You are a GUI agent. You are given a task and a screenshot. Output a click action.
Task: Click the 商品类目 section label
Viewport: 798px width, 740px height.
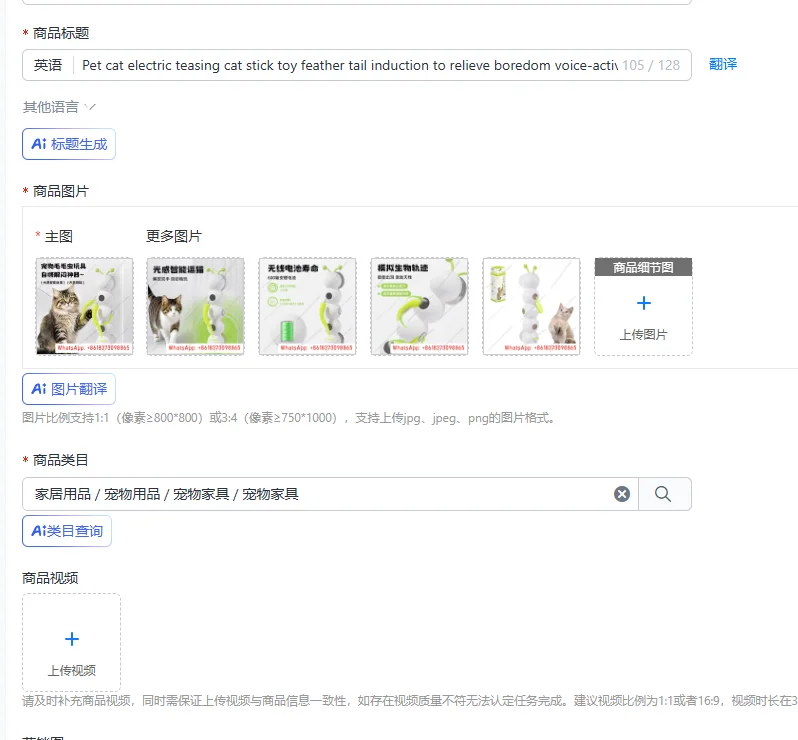pos(61,460)
